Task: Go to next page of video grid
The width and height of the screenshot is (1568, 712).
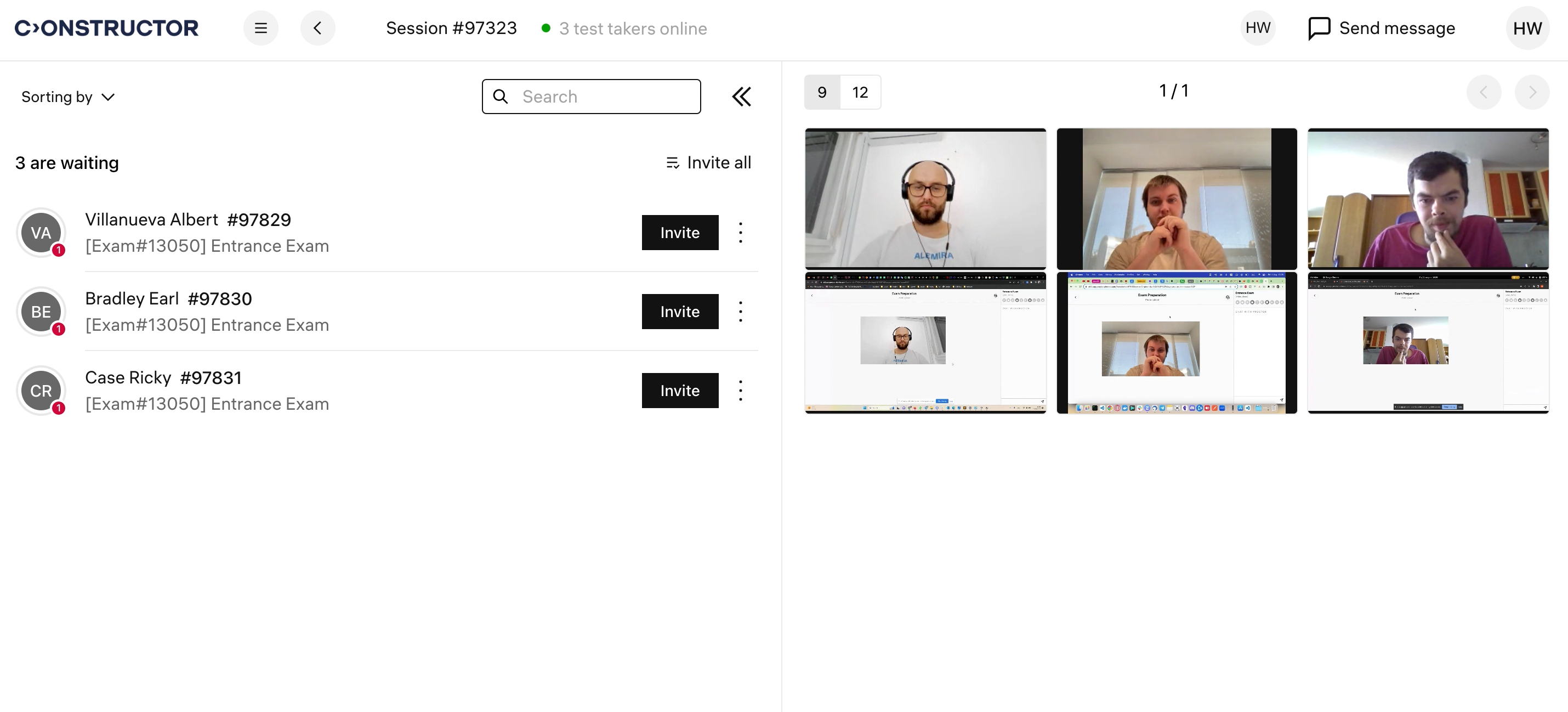Action: (1531, 92)
